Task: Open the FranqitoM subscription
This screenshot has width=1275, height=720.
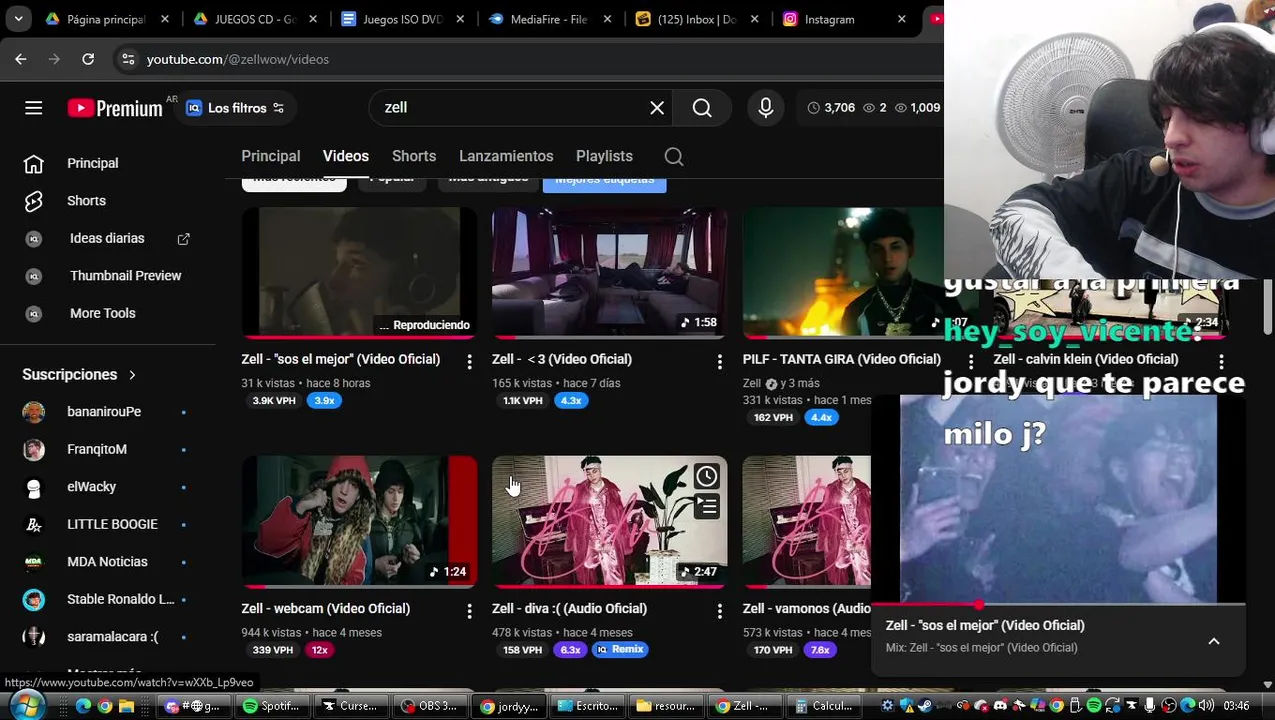Action: pyautogui.click(x=108, y=449)
